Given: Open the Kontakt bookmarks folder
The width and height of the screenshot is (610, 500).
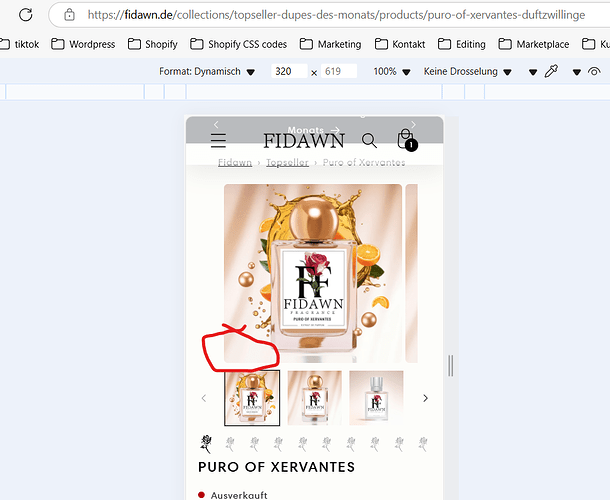Looking at the screenshot, I should tap(400, 44).
